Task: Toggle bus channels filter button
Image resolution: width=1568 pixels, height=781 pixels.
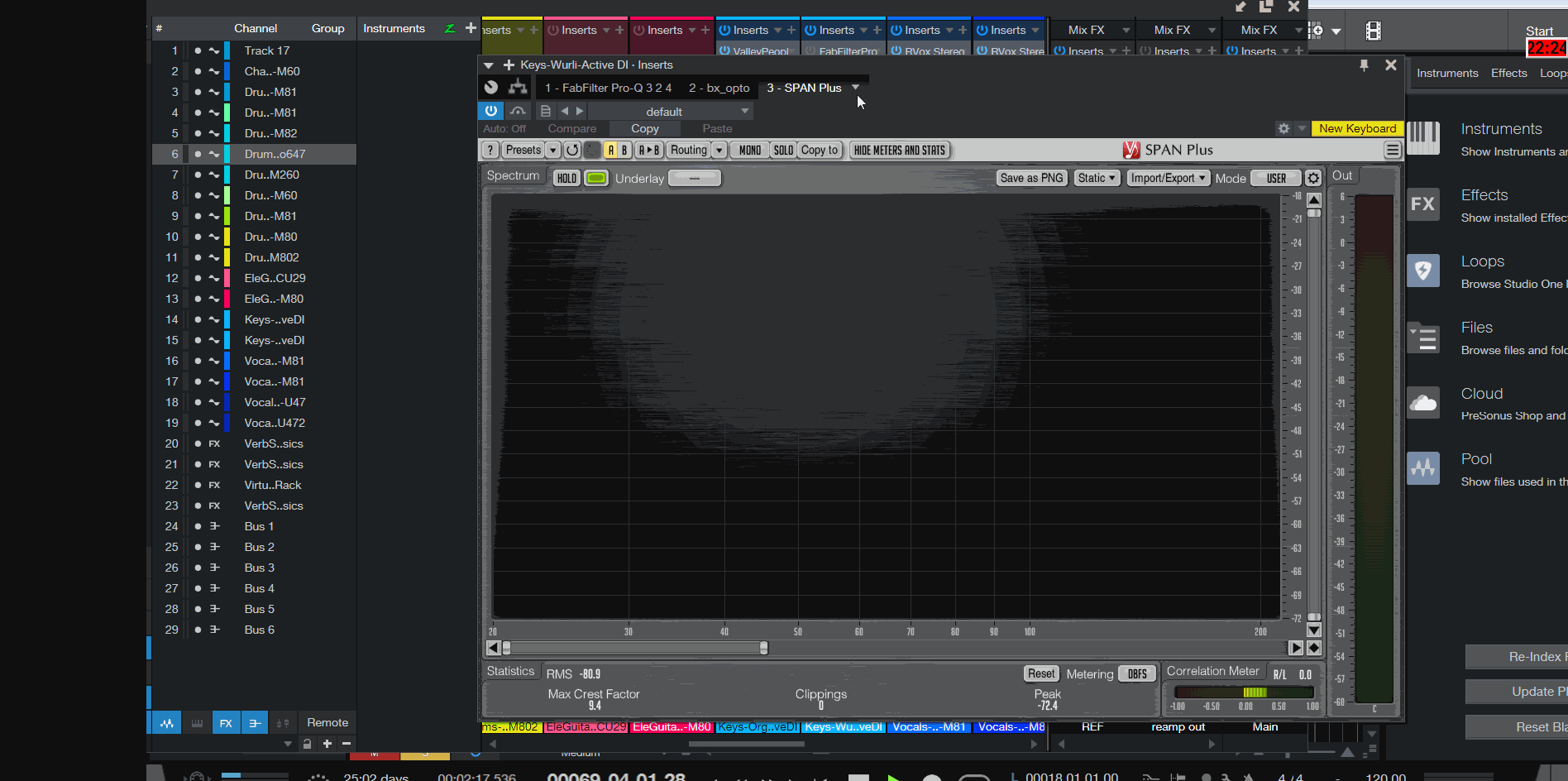Action: 255,723
